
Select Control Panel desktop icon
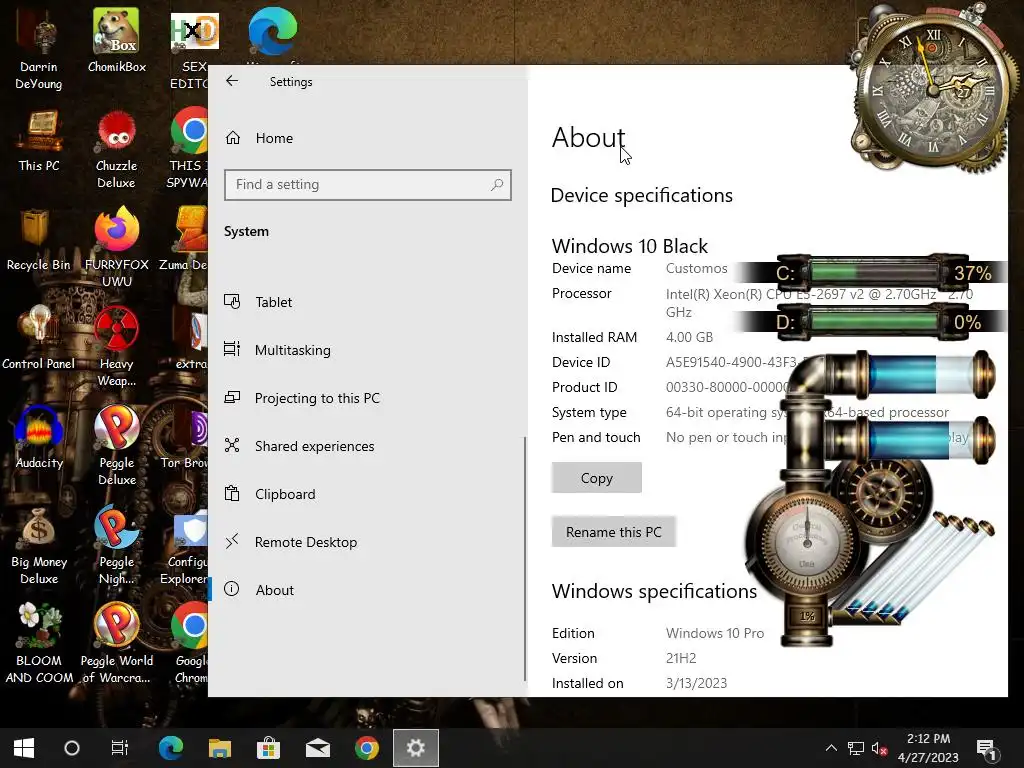click(x=38, y=338)
